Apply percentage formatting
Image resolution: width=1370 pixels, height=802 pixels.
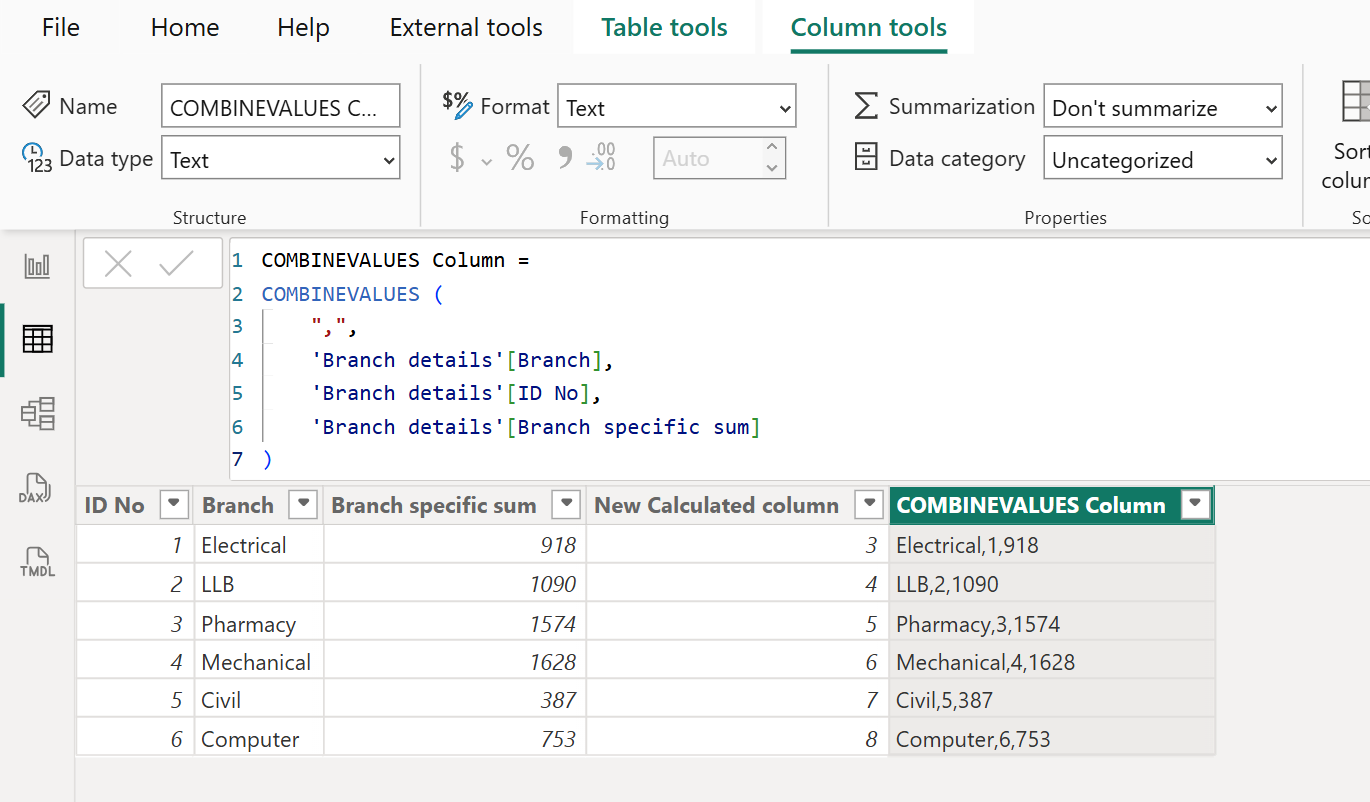click(520, 158)
